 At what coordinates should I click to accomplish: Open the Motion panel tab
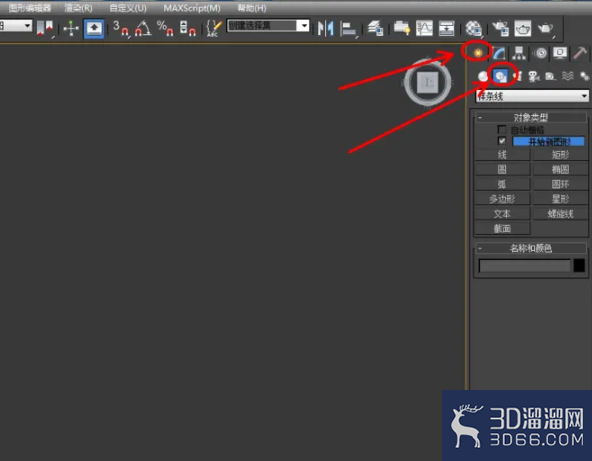pos(540,53)
